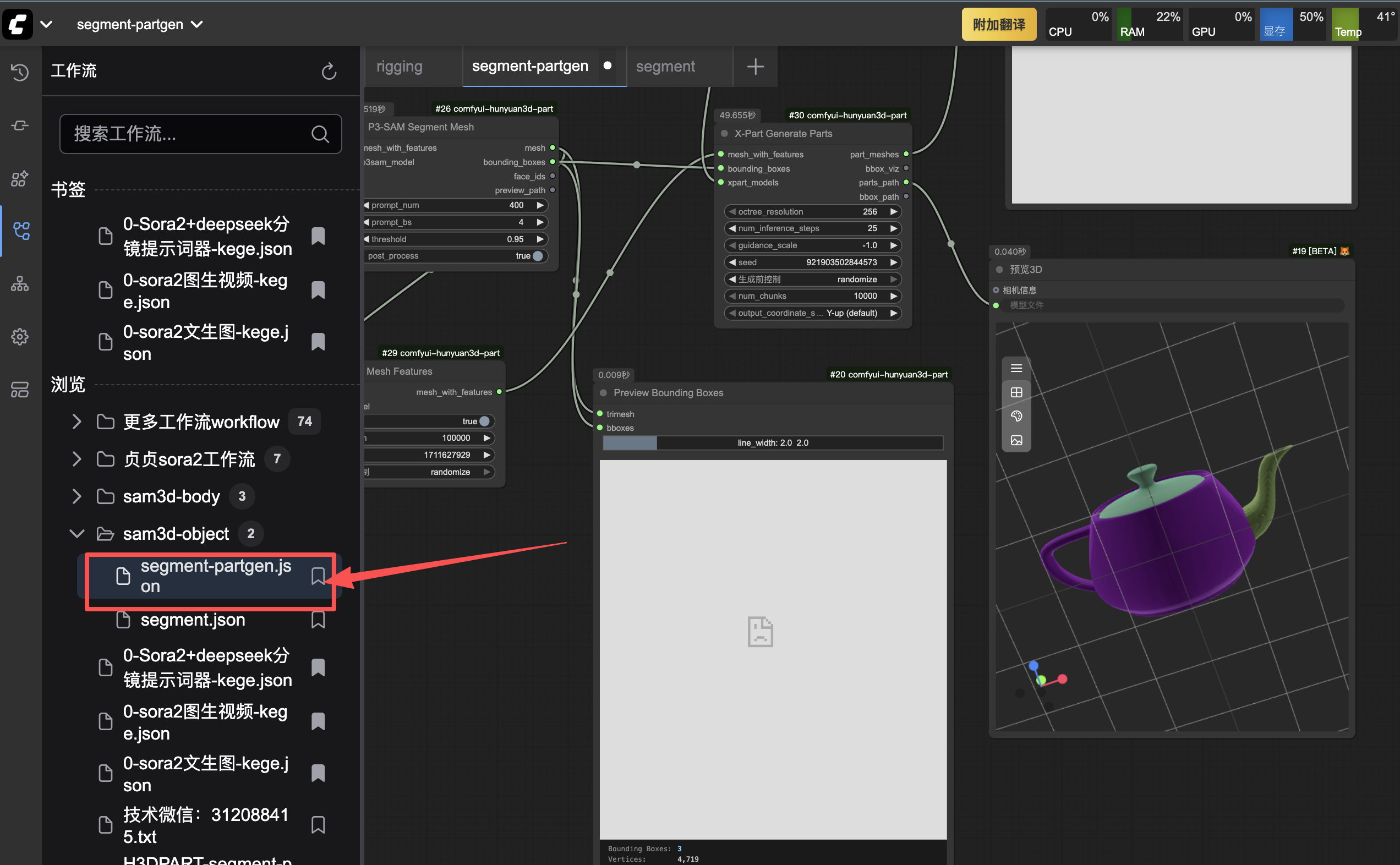Expand the 更多工作流workflow folder
This screenshot has height=865, width=1400.
click(76, 421)
